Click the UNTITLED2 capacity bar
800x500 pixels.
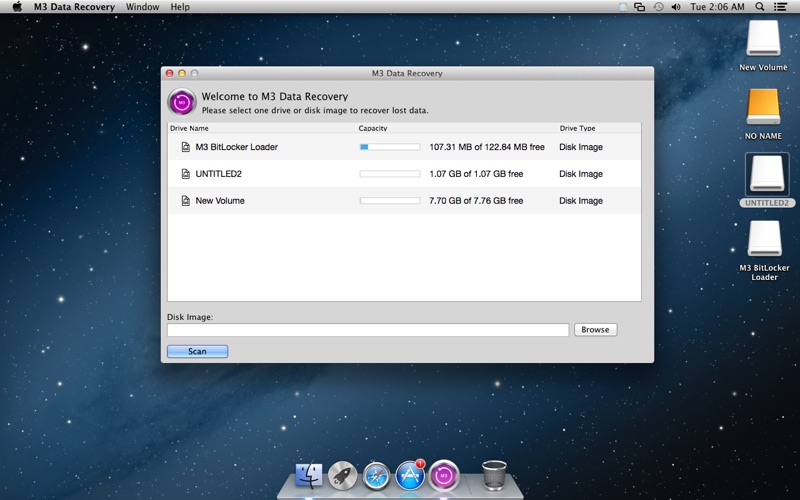pos(390,174)
